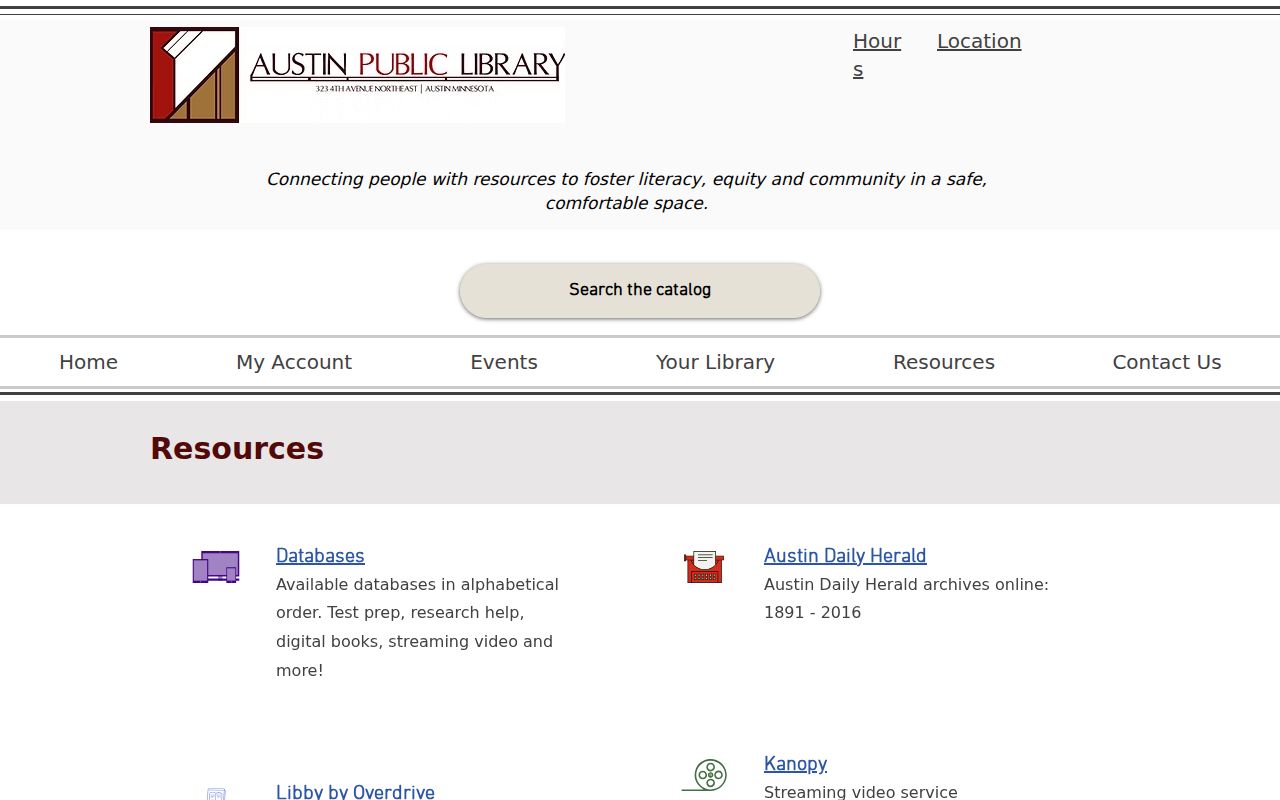Open the Location link
Viewport: 1280px width, 800px height.
(979, 41)
